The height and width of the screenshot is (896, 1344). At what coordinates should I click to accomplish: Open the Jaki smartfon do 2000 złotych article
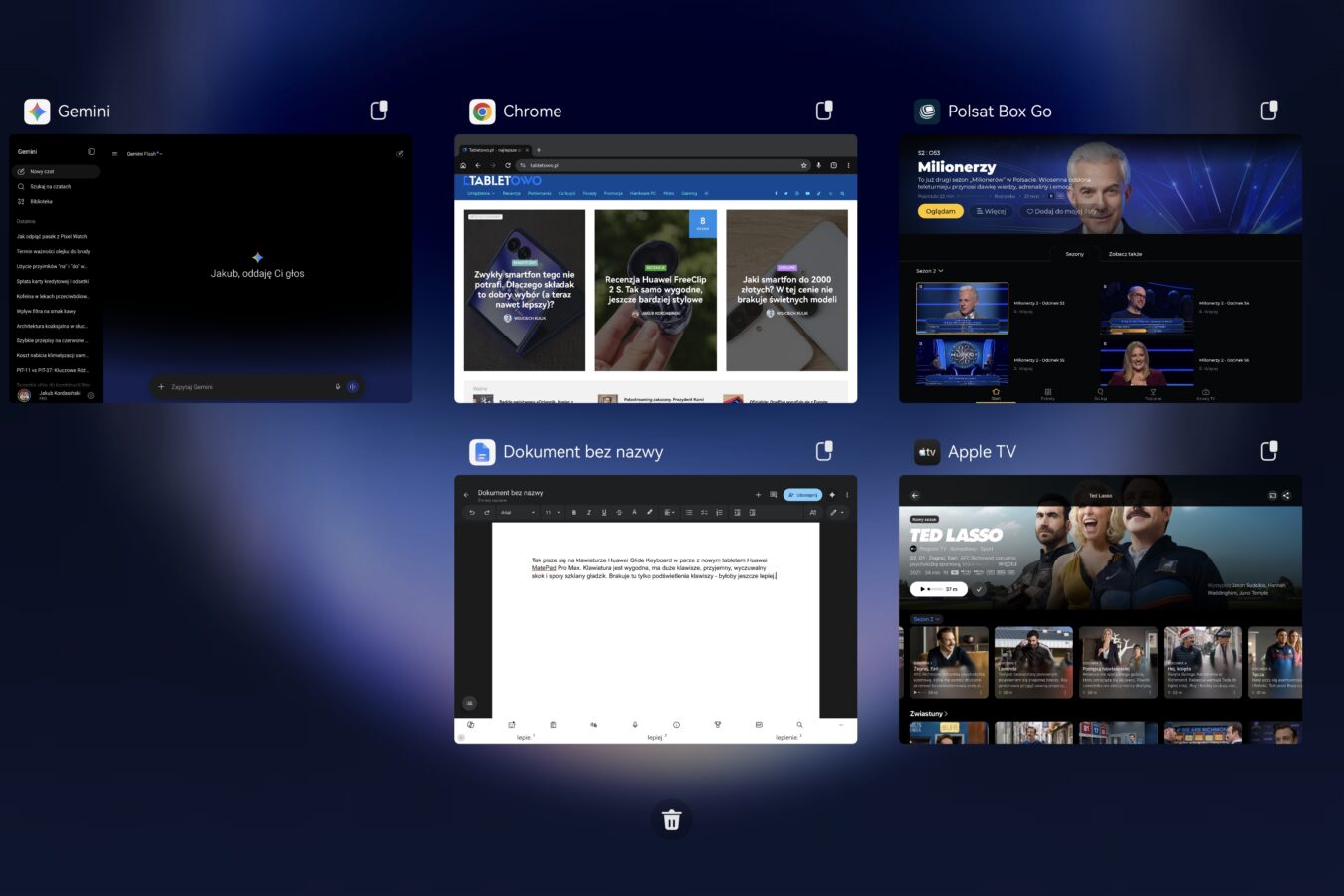click(786, 290)
